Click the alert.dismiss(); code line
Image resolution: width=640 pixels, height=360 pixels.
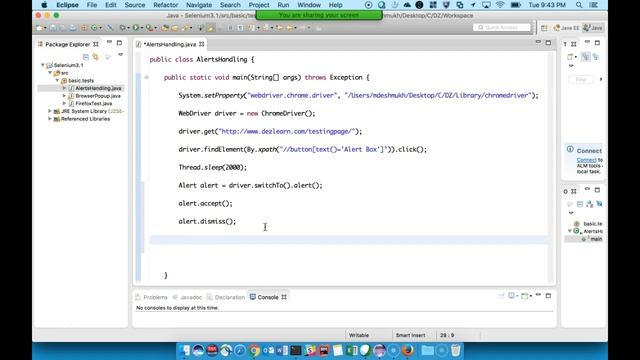pyautogui.click(x=207, y=221)
